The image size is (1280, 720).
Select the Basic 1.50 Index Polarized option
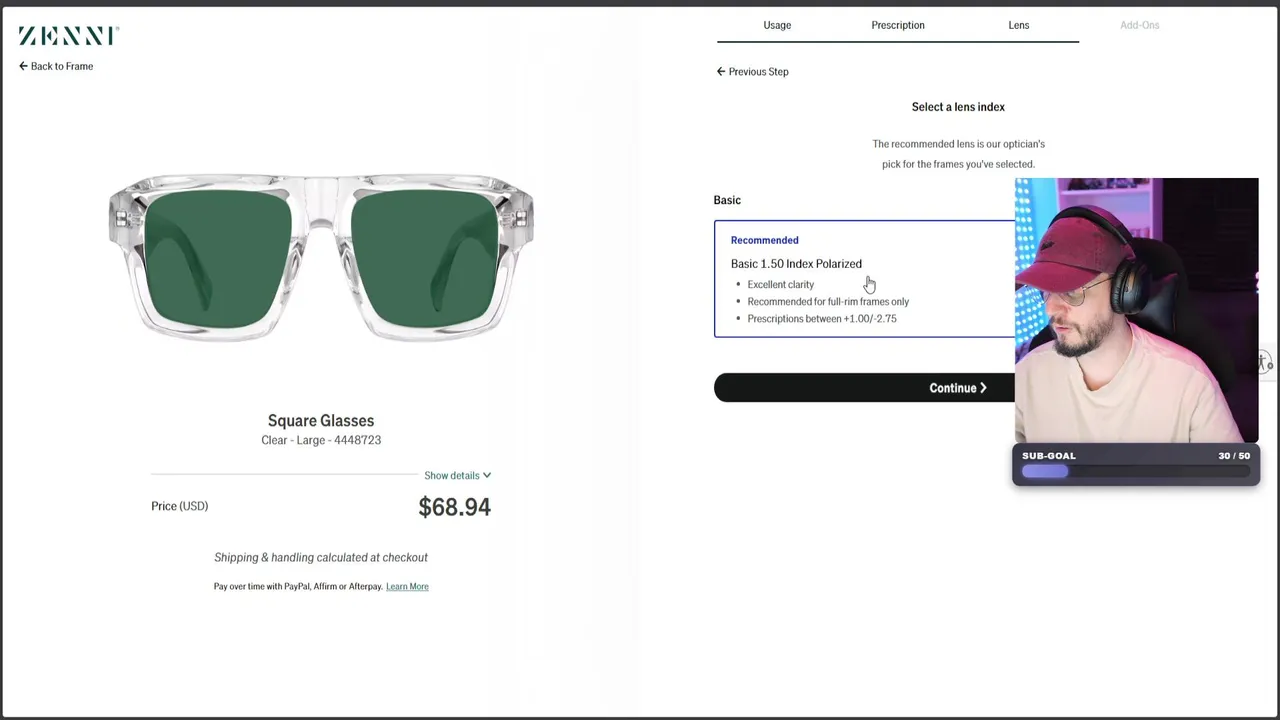pyautogui.click(x=796, y=264)
